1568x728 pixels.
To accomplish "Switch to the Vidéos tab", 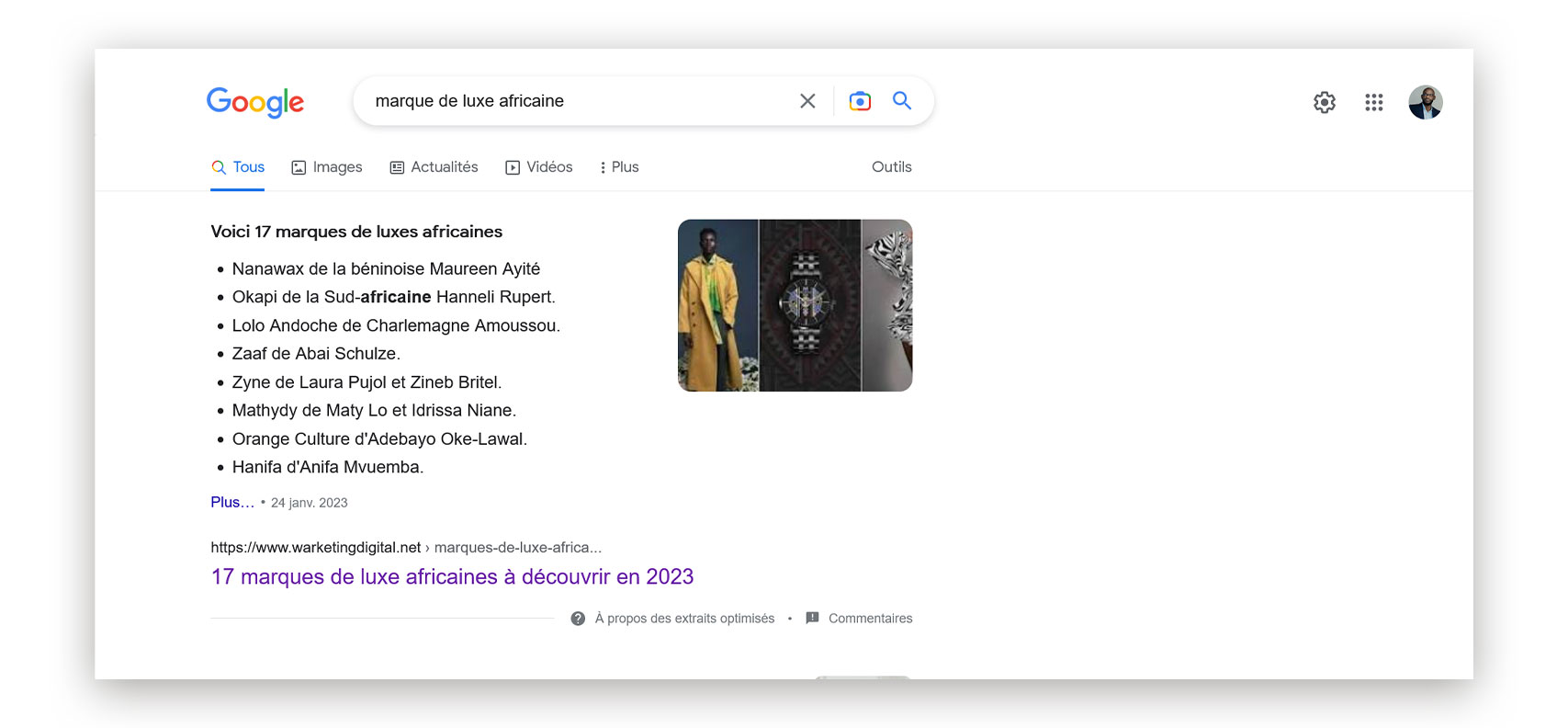I will click(539, 167).
